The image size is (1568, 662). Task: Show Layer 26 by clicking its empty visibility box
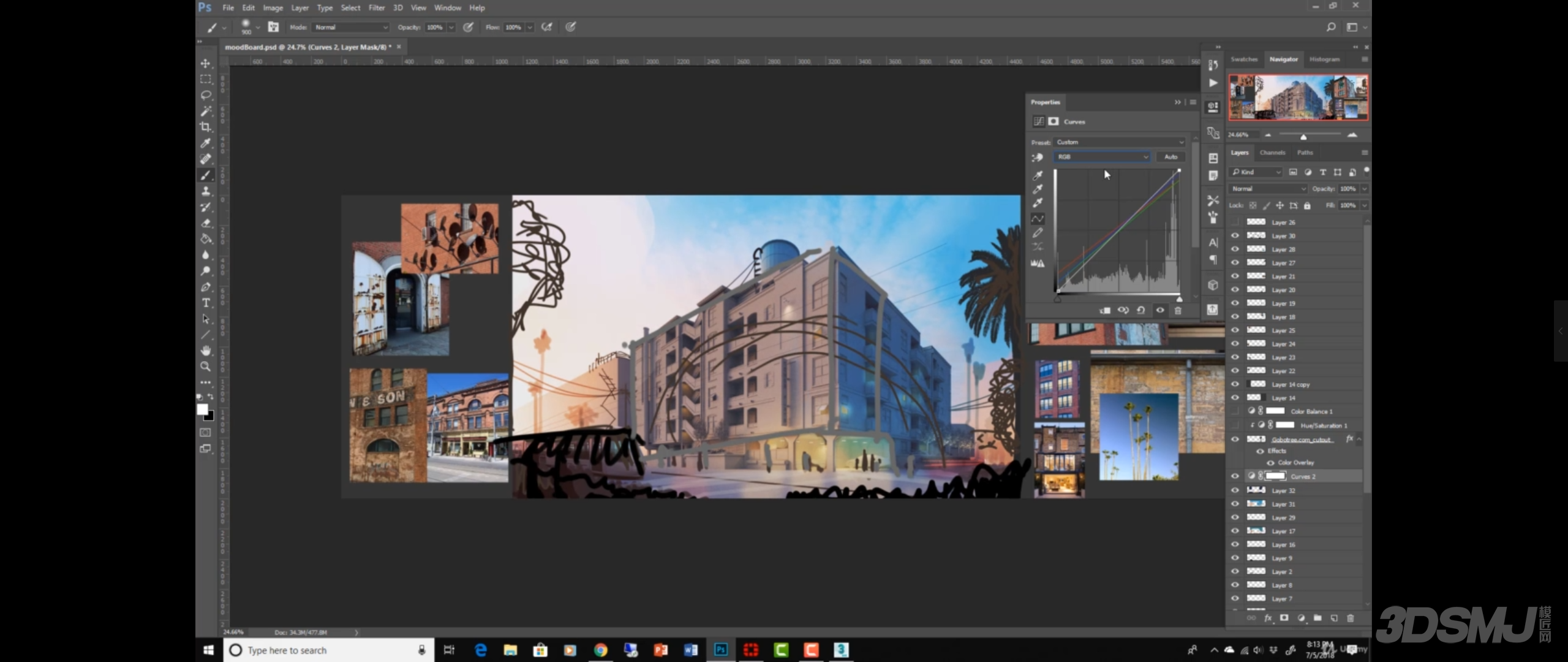(1235, 223)
